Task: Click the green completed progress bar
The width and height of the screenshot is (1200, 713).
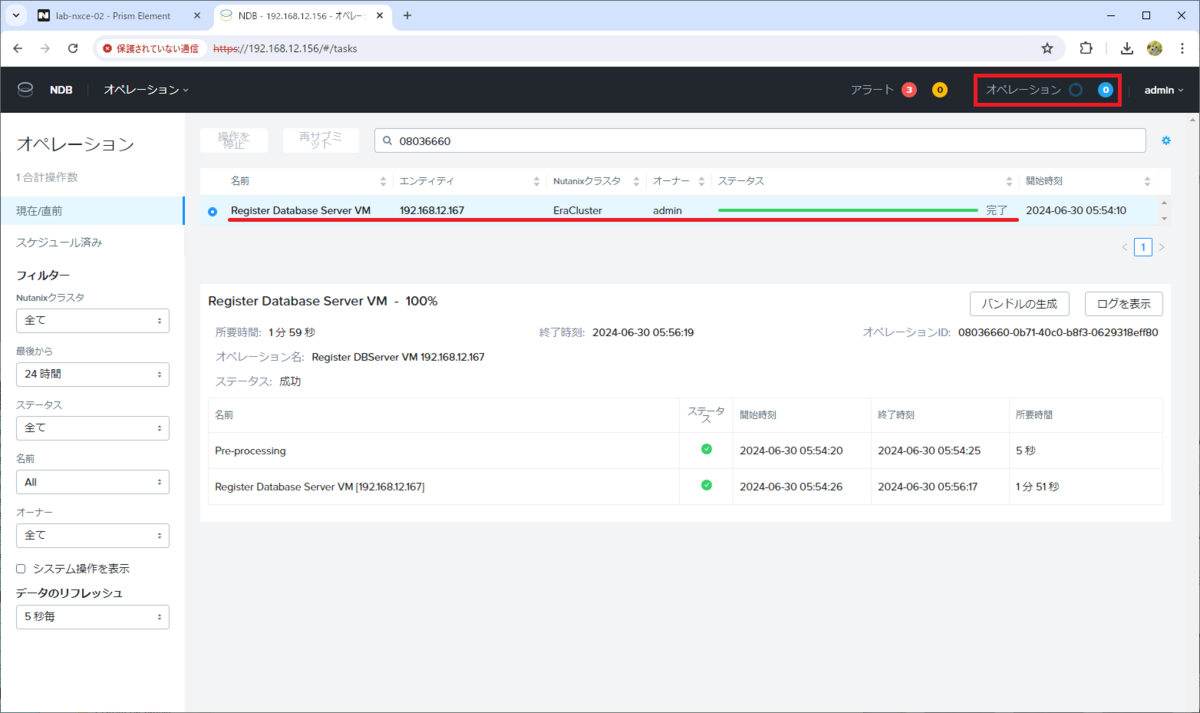Action: pyautogui.click(x=848, y=211)
